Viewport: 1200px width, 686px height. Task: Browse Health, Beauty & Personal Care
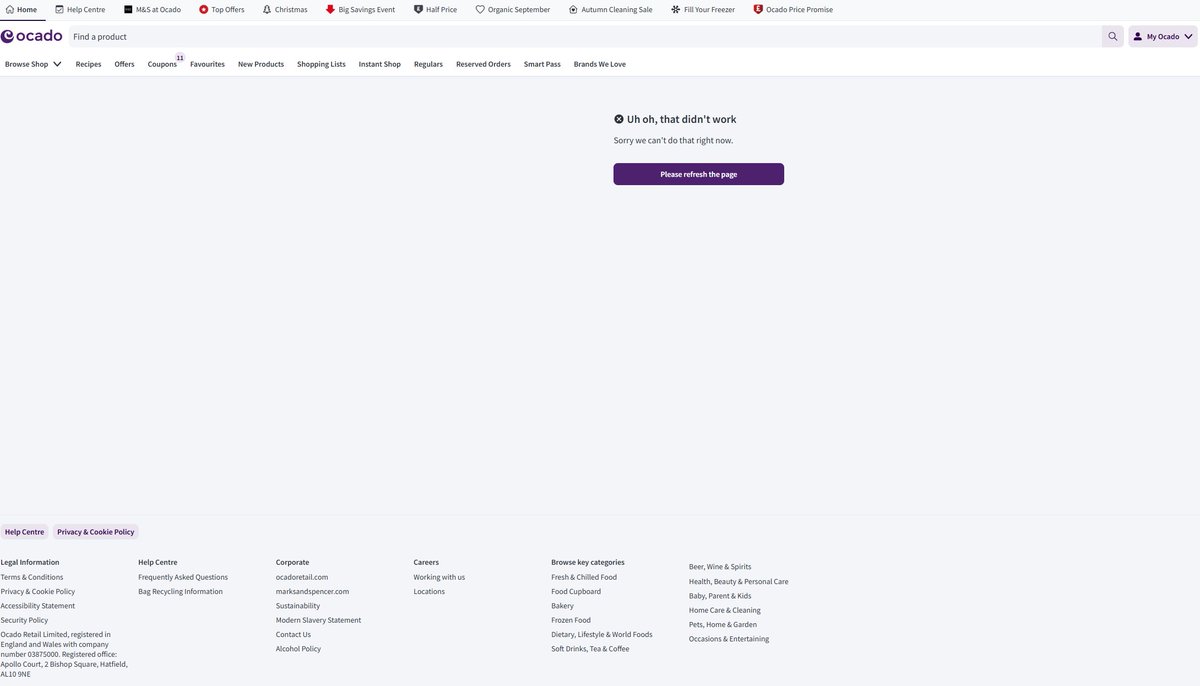(738, 581)
